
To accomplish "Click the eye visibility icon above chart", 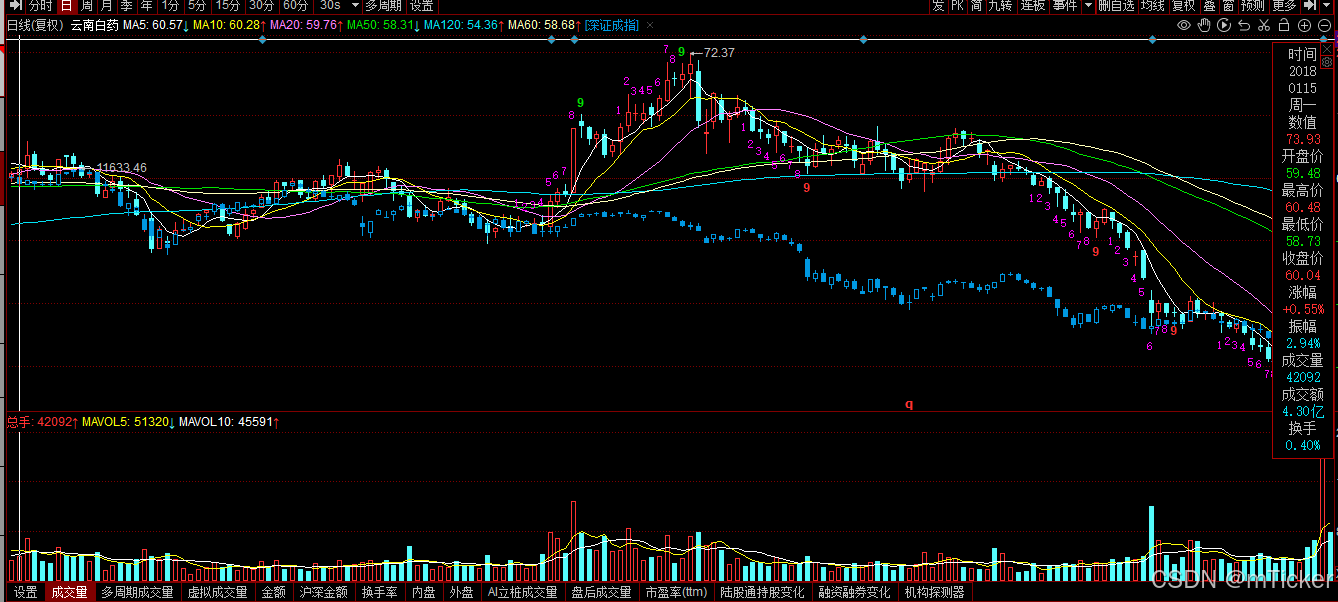I will tap(1184, 25).
